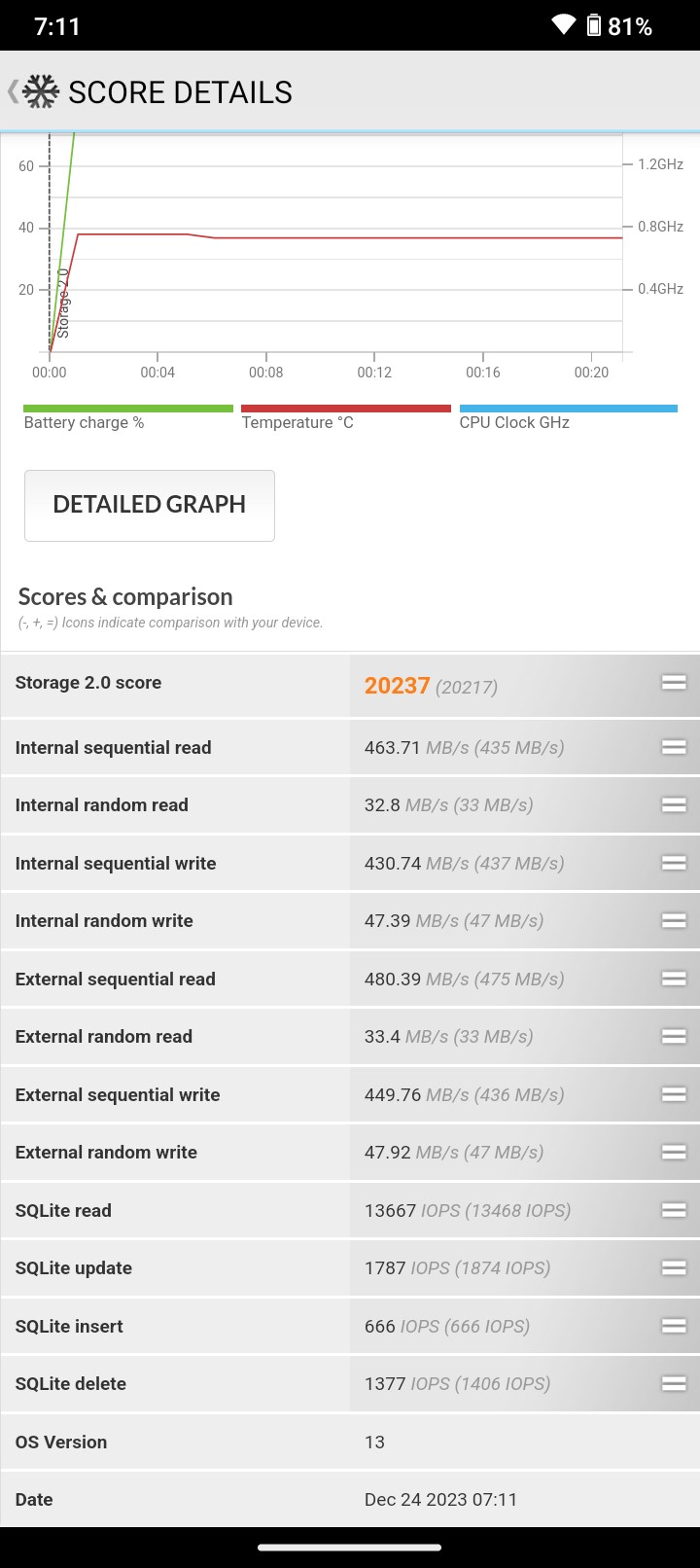Tap comparison icon for Internal random read
Image resolution: width=700 pixels, height=1568 pixels.
[x=674, y=804]
